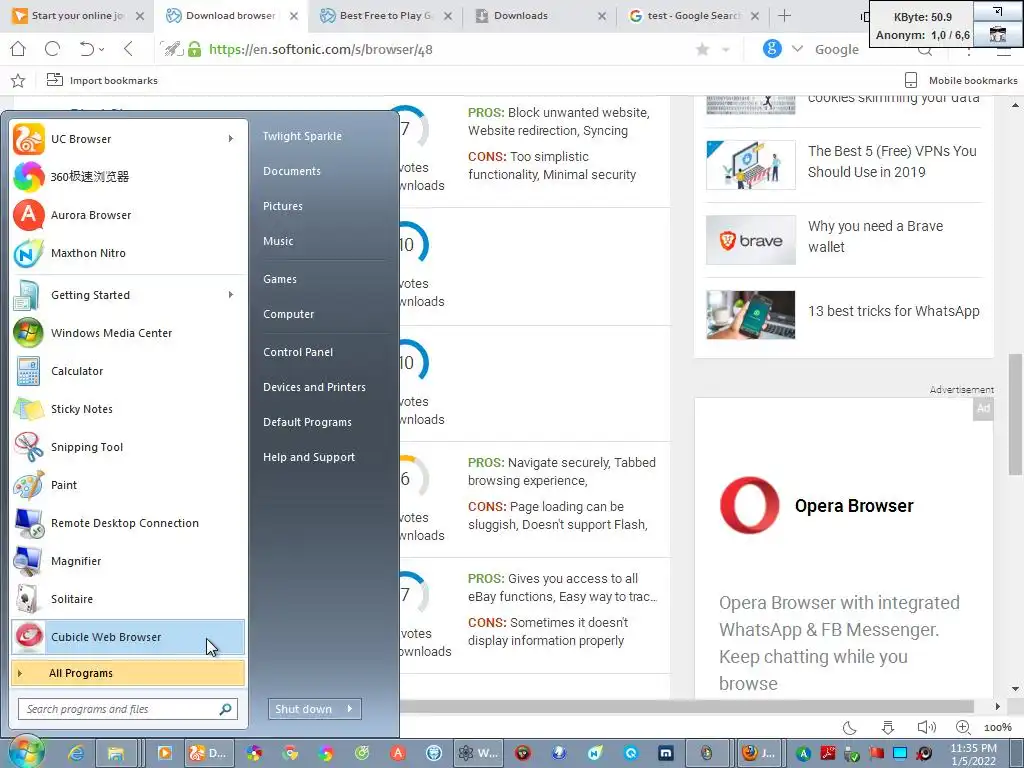Open Aurora Browser from the Start menu

(128, 215)
